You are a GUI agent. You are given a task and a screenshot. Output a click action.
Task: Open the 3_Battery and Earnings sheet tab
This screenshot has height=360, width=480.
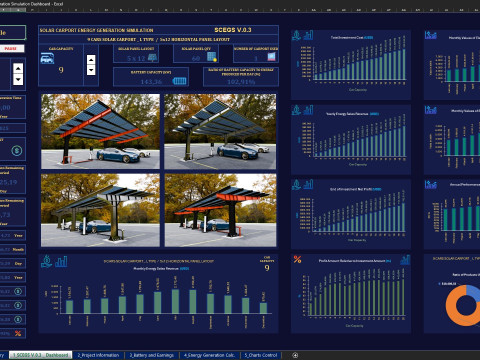(x=151, y=355)
